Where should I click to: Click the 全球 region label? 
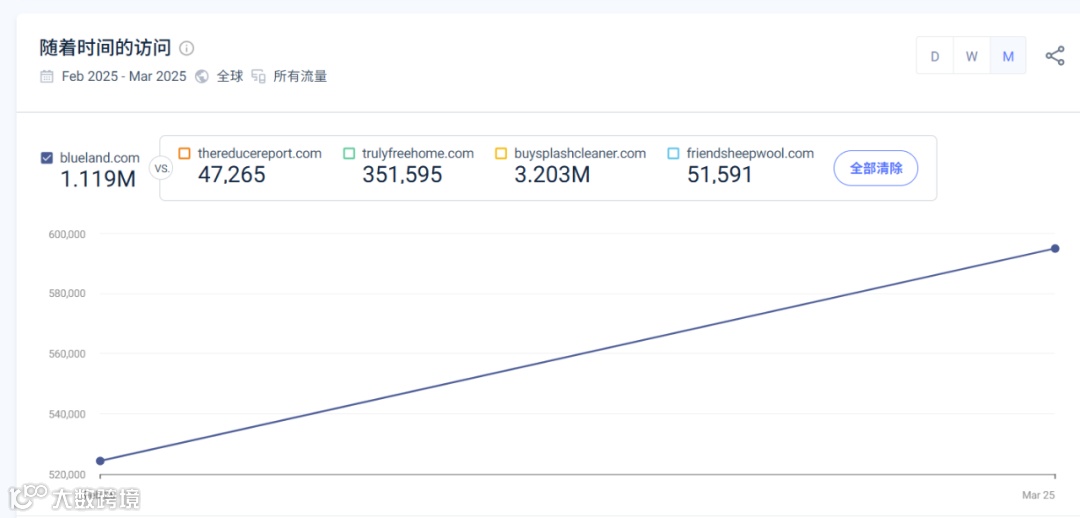(230, 76)
